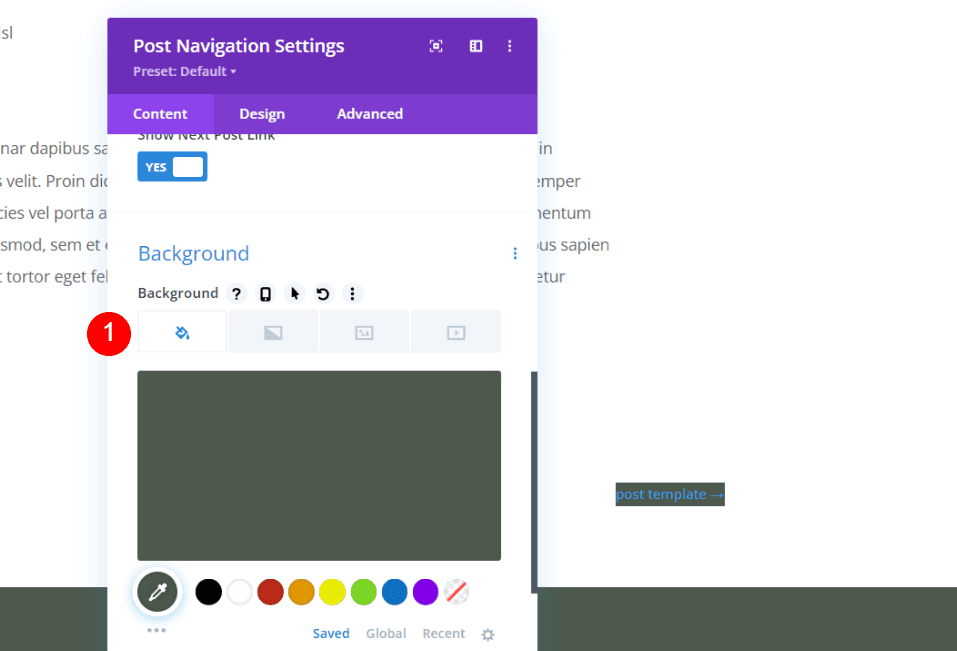Switch to the Advanced tab
This screenshot has width=957, height=651.
369,114
